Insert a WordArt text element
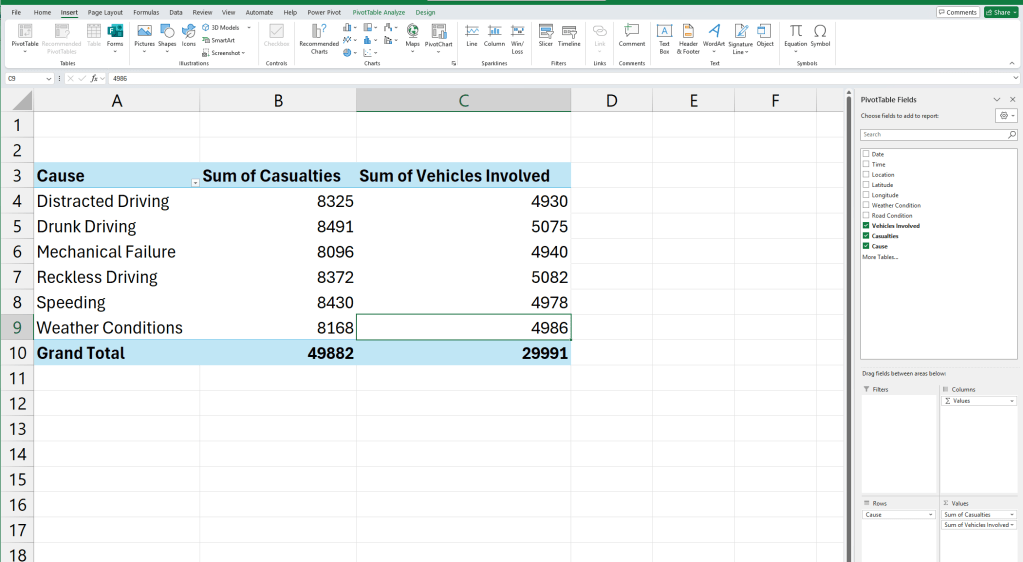1023x562 pixels. [x=713, y=35]
